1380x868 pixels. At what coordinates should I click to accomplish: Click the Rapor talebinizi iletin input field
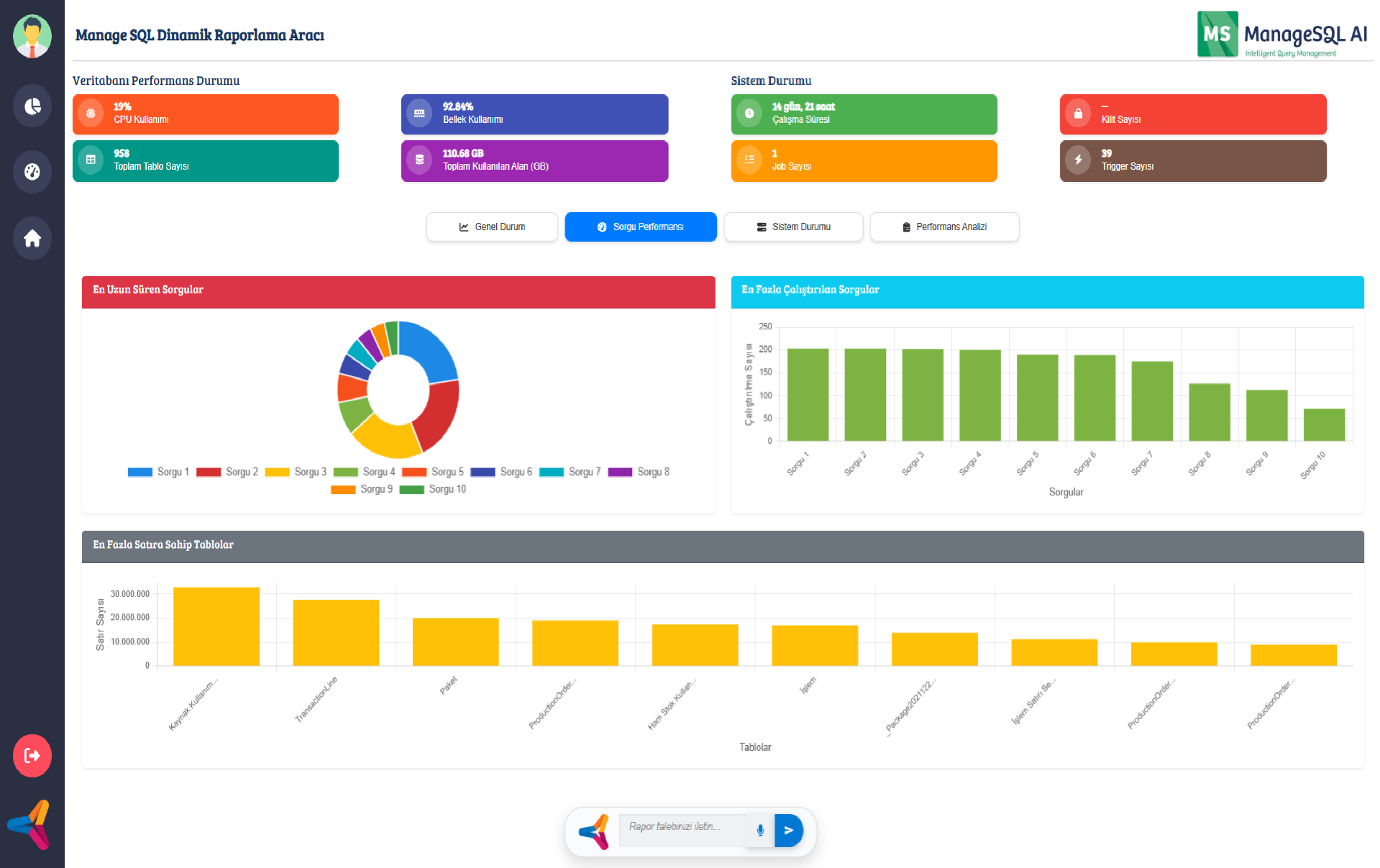(681, 828)
